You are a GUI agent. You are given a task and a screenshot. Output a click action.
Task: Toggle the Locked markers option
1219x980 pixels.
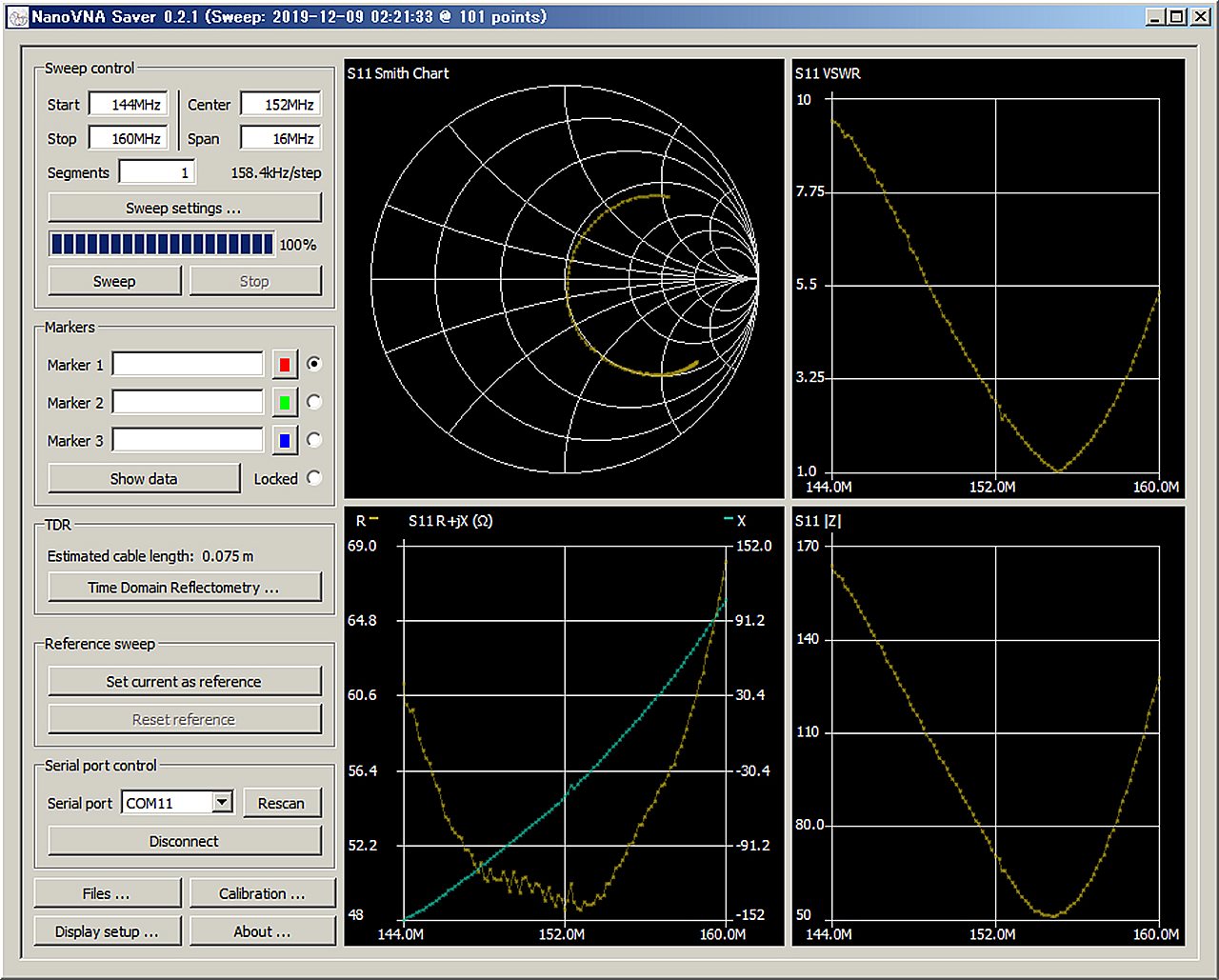click(314, 478)
